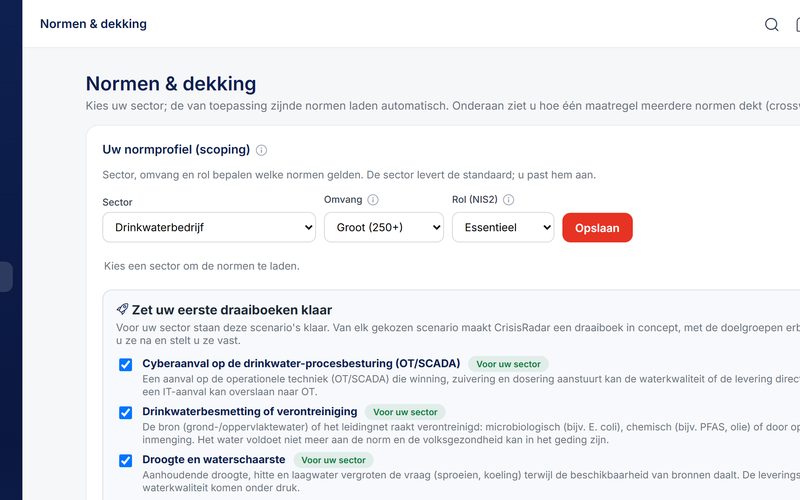Click the Rol (NIS2) info icon
800x500 pixels.
pos(508,199)
